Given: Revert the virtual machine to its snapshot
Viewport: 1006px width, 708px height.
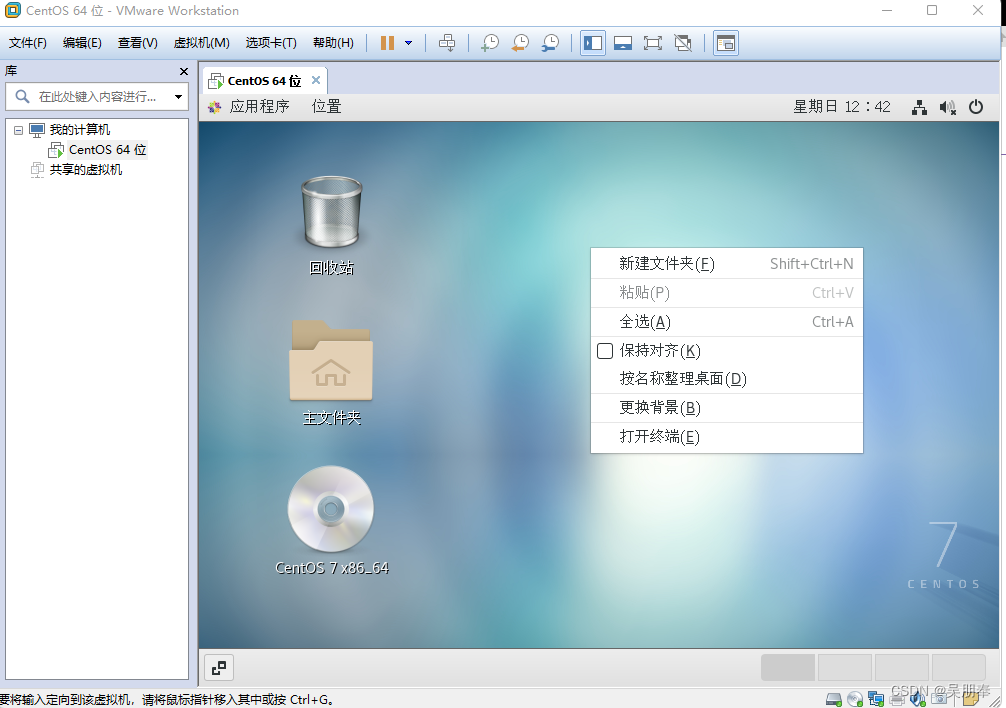Looking at the screenshot, I should pyautogui.click(x=521, y=42).
